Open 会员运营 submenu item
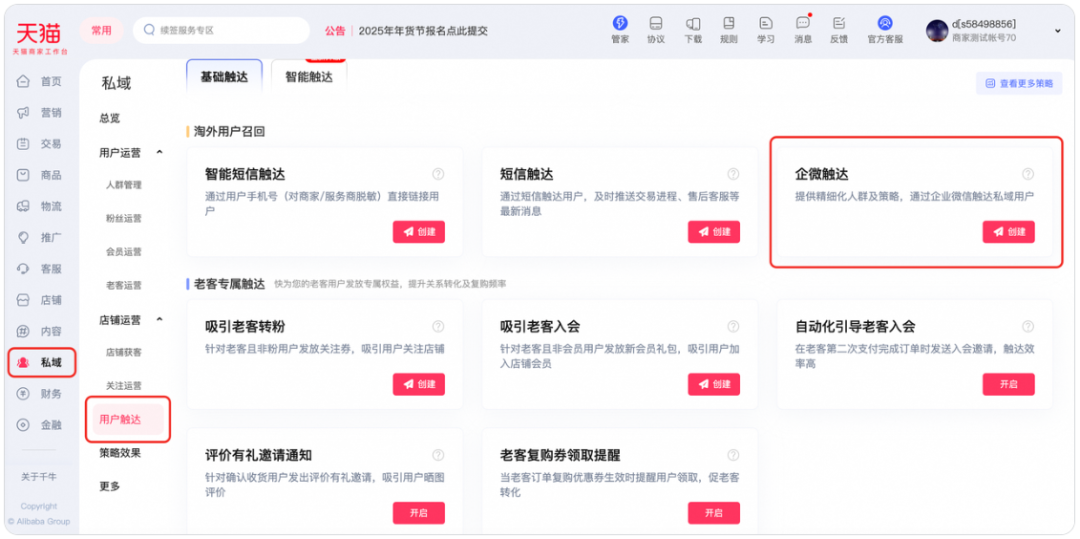The width and height of the screenshot is (1080, 539). click(124, 252)
